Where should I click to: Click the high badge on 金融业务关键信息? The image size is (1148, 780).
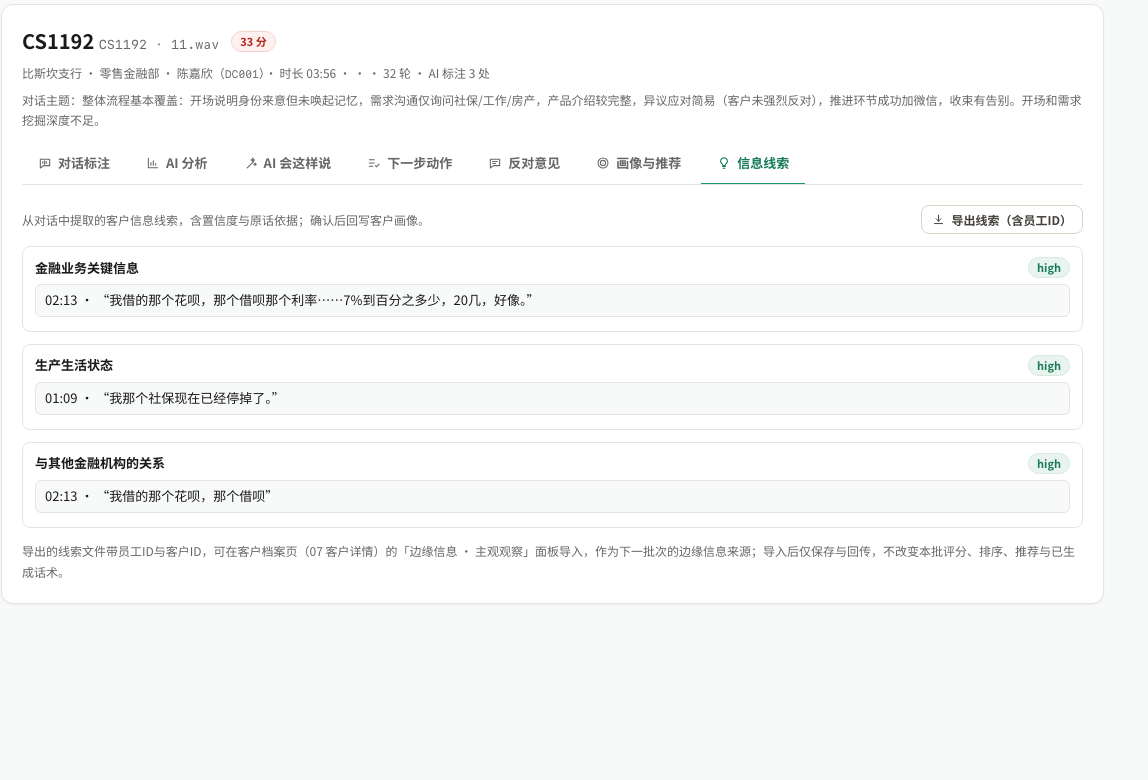click(x=1048, y=268)
